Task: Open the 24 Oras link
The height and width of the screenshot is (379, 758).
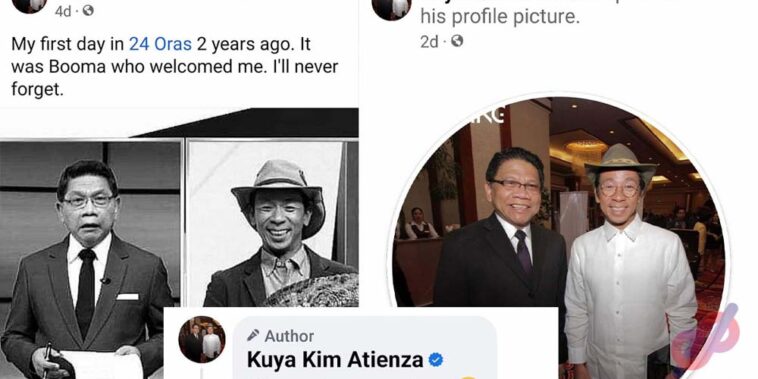Action: pos(160,44)
